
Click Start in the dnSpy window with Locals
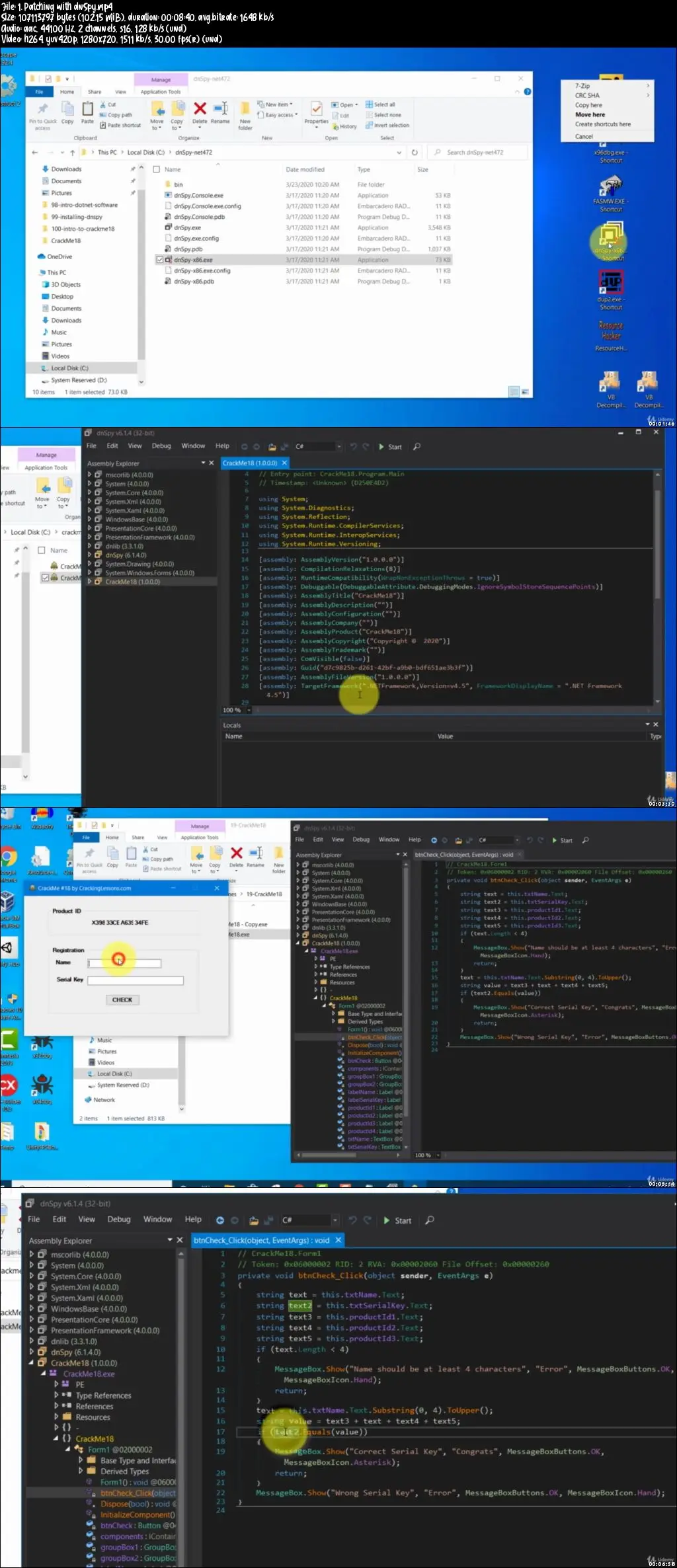point(391,447)
